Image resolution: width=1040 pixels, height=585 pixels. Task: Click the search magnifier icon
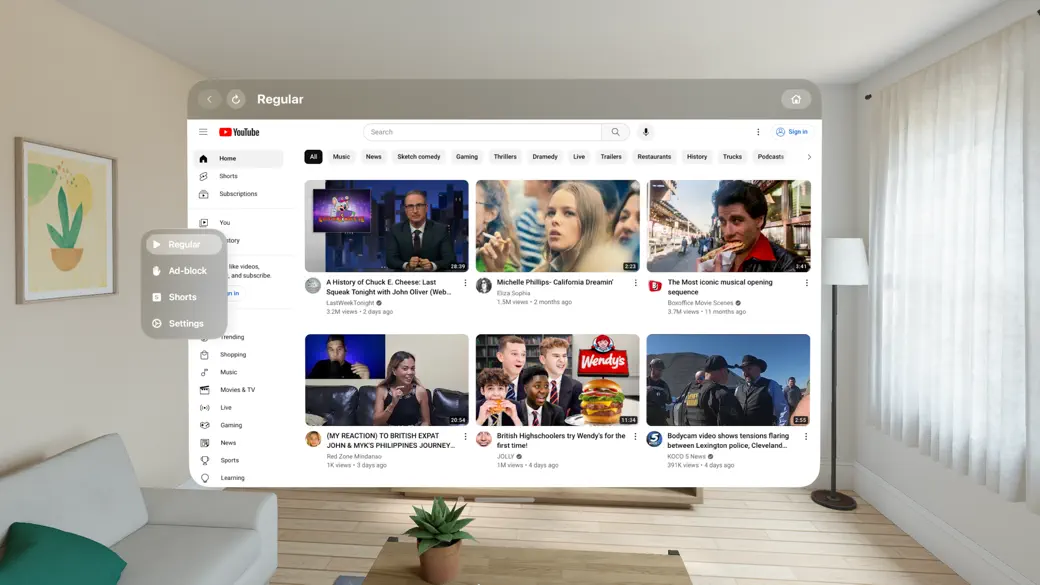point(615,131)
